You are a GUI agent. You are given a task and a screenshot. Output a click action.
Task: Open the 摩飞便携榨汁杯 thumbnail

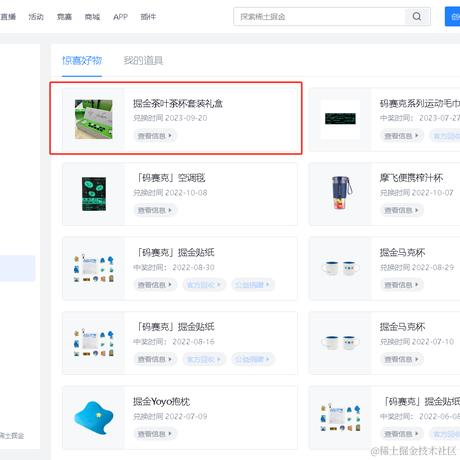click(342, 193)
